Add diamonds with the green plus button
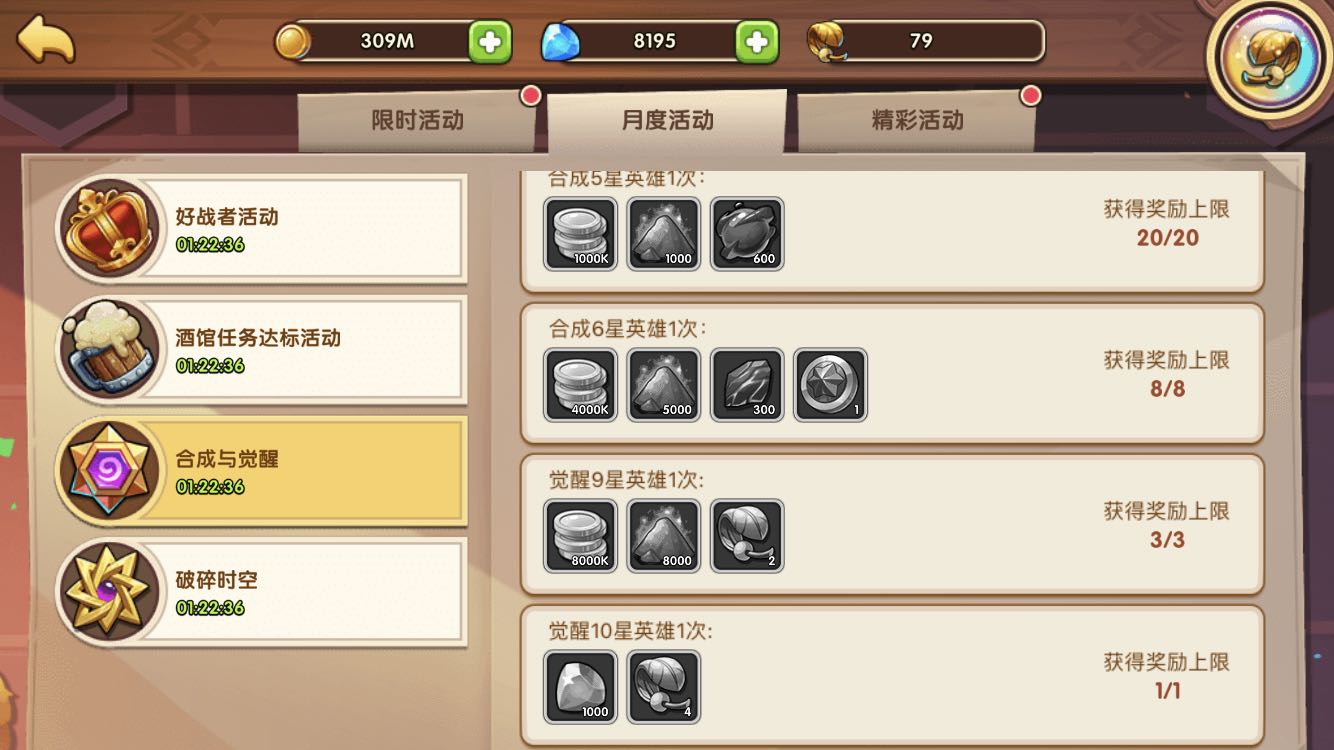 point(757,41)
